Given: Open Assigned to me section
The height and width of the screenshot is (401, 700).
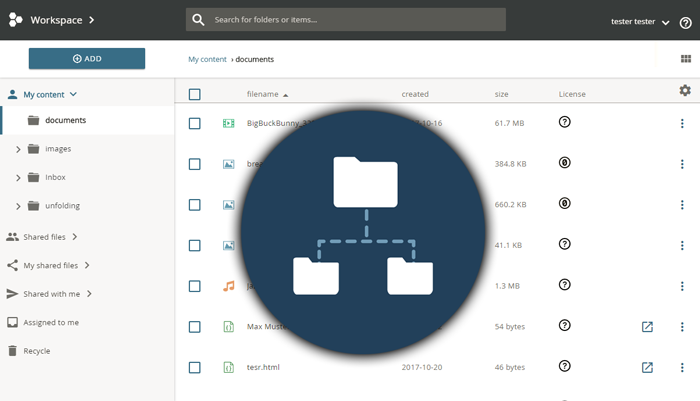Looking at the screenshot, I should (x=50, y=323).
